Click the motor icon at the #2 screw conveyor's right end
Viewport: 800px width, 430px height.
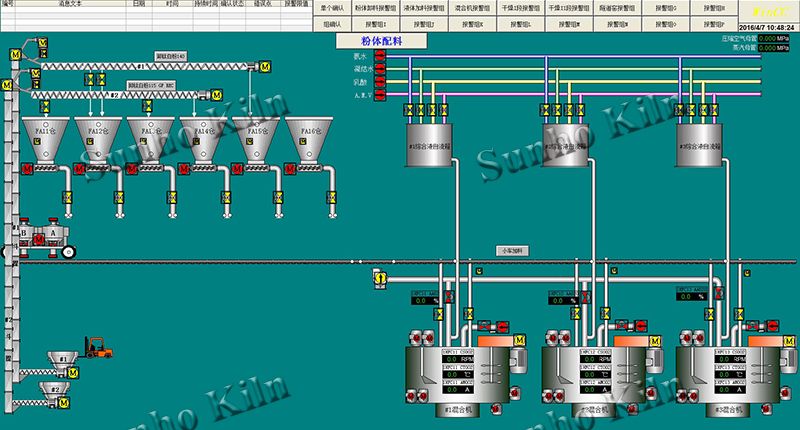pos(217,95)
